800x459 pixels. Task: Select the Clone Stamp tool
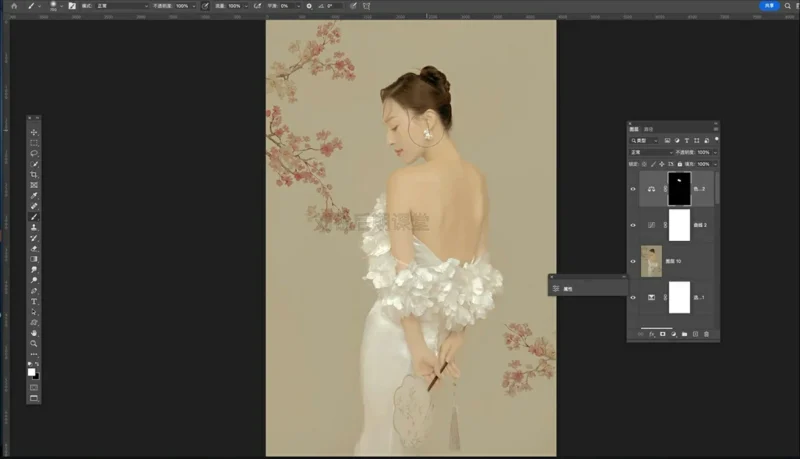34,227
